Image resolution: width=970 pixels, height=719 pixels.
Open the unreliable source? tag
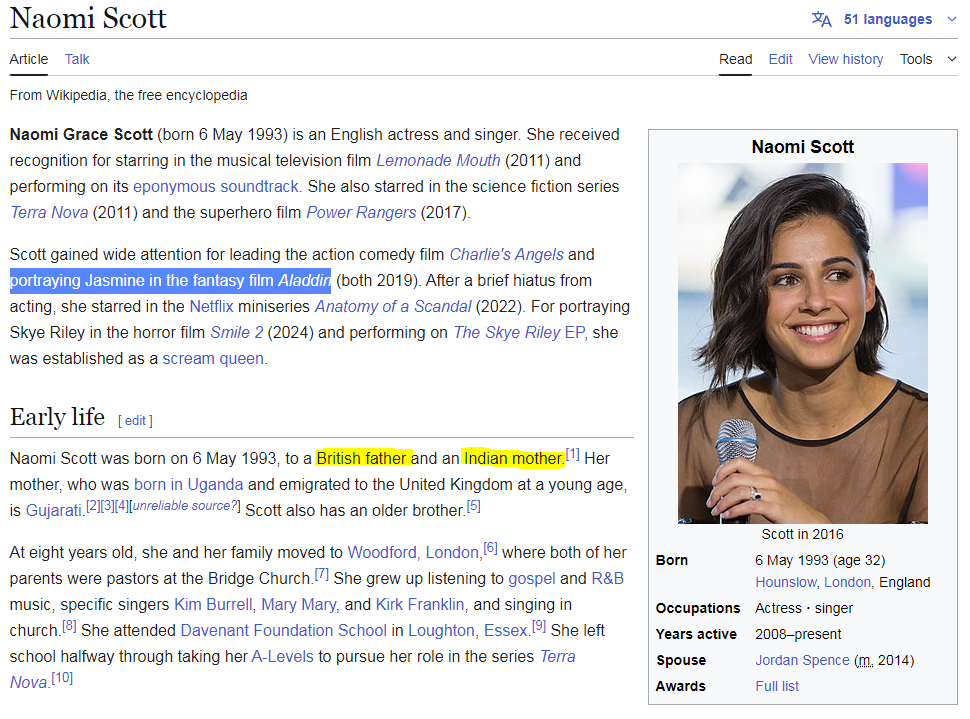[185, 506]
